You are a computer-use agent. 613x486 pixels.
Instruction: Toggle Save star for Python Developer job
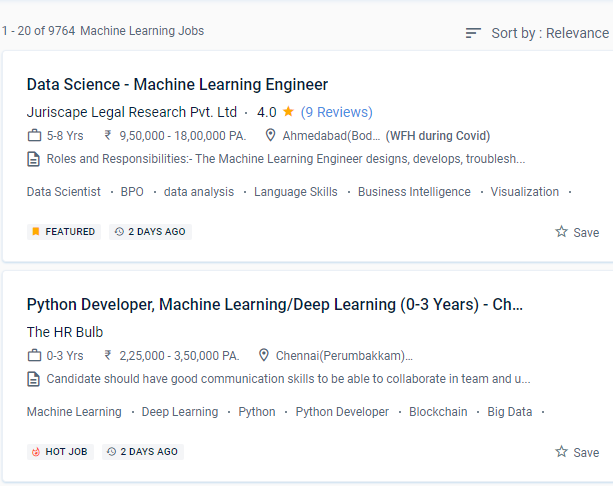pos(562,452)
